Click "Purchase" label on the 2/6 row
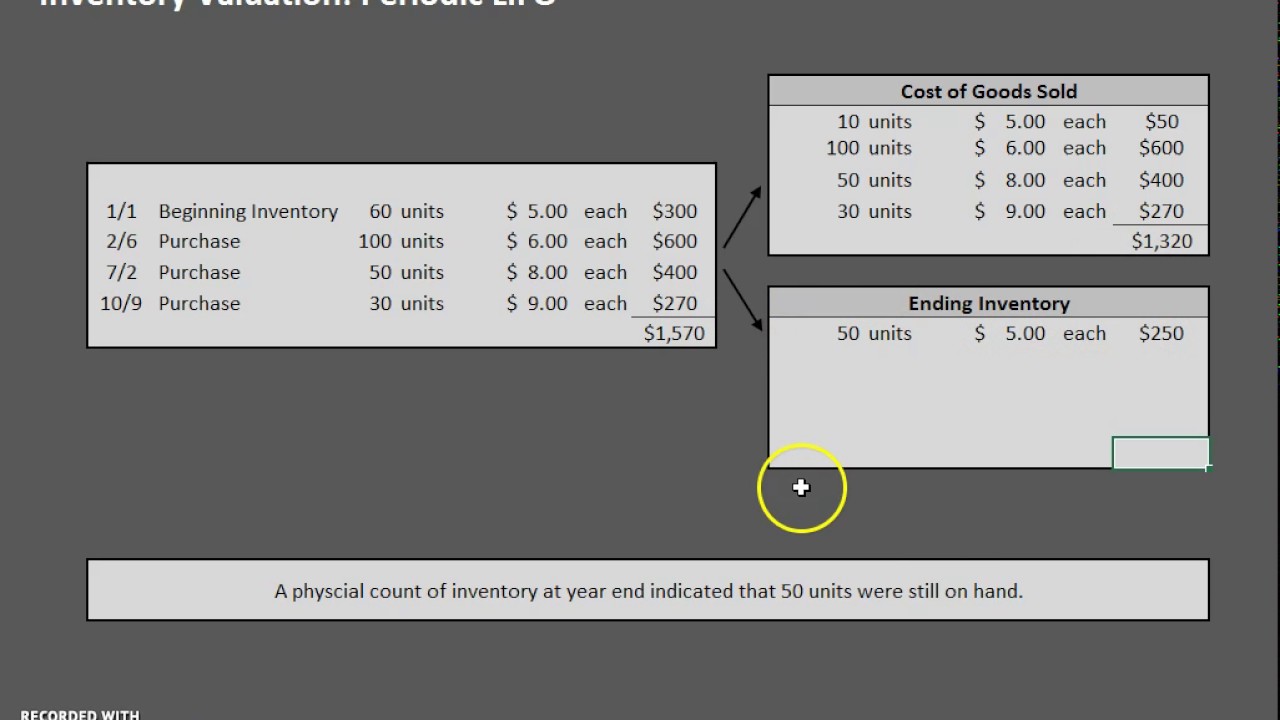 [199, 241]
